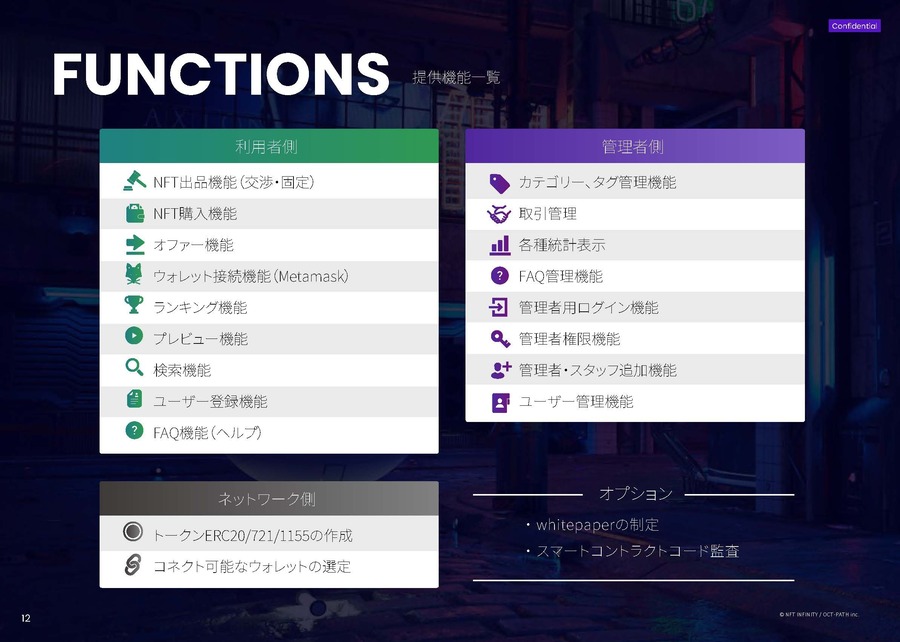This screenshot has width=900, height=642.
Task: Click the key icon beside 管理者権限機能
Action: (x=500, y=339)
